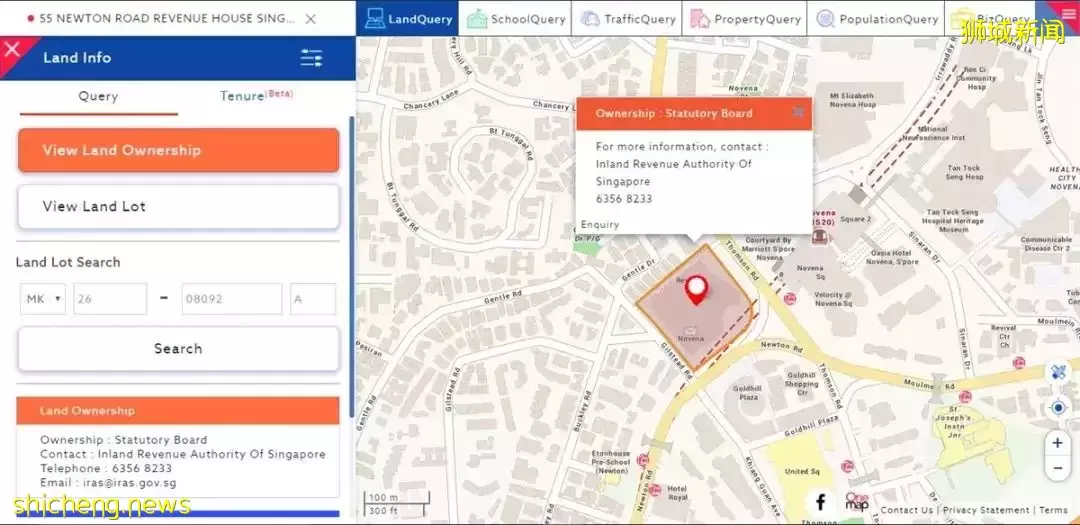The image size is (1080, 525).
Task: Switch to the Tenure (Beta) tab
Action: (256, 96)
